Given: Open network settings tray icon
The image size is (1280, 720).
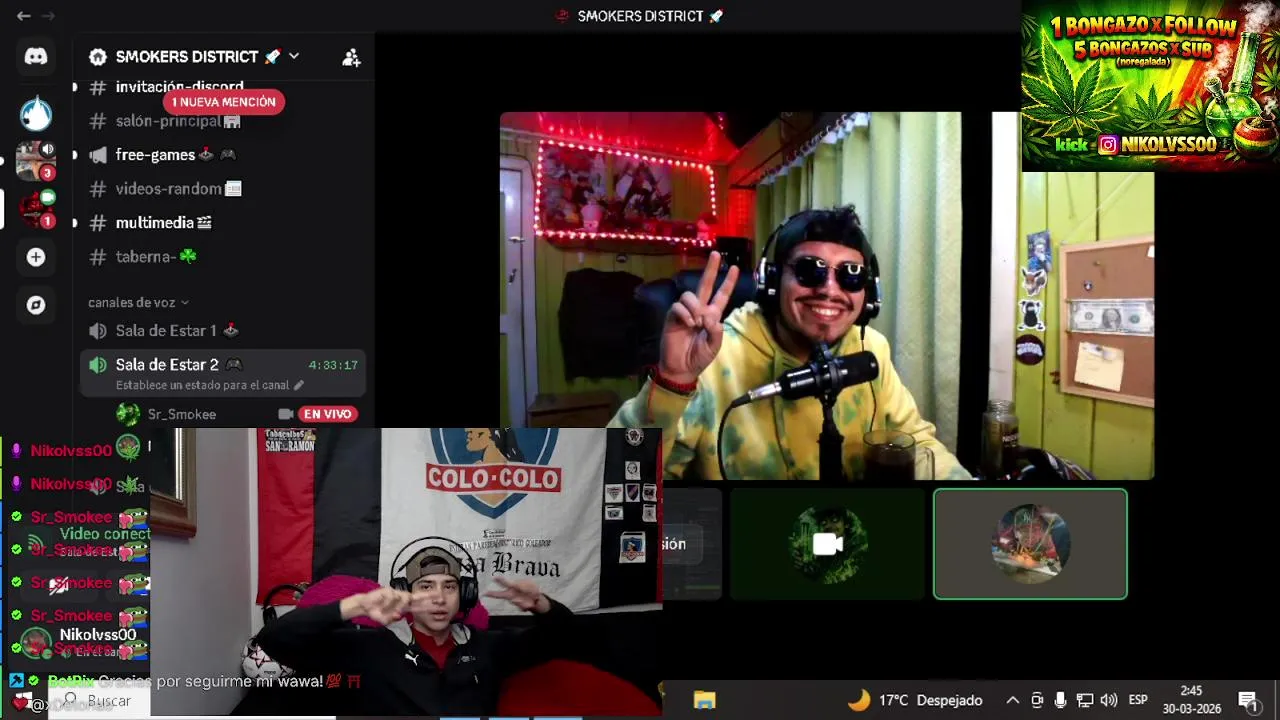Looking at the screenshot, I should (1084, 700).
